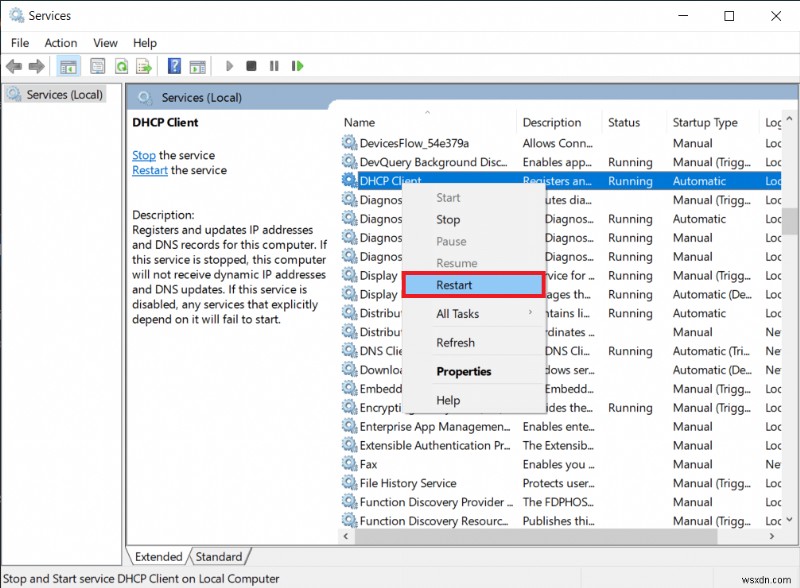Viewport: 800px width, 588px height.
Task: Select Restart in the context menu
Action: (473, 285)
